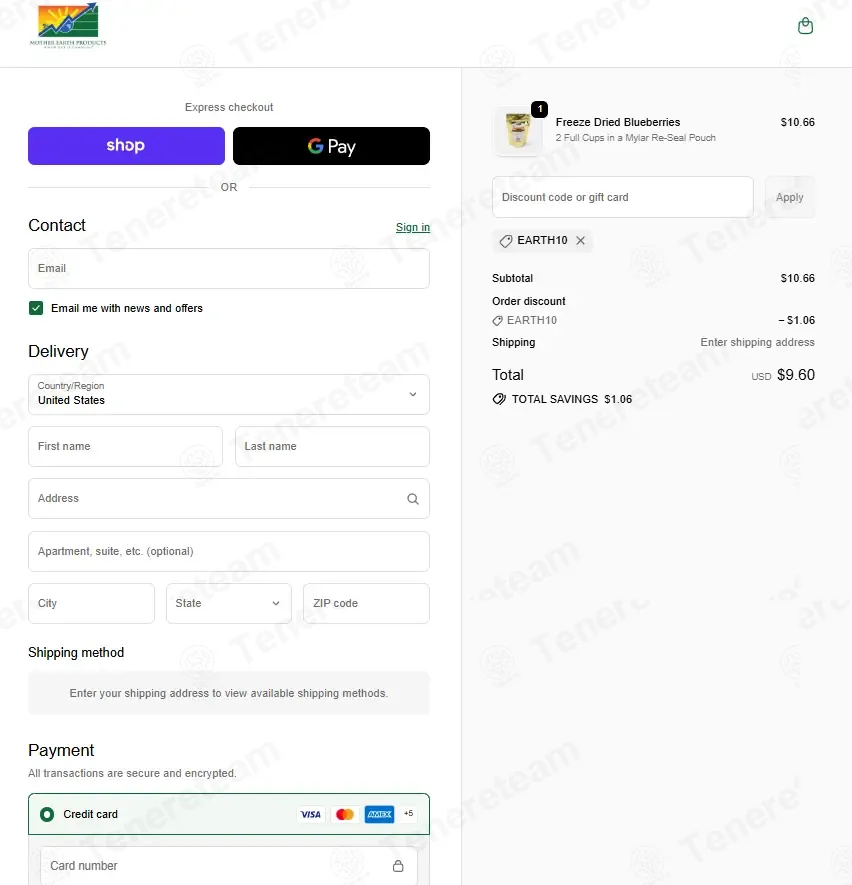Pay with Shop Pay express button

[x=126, y=146]
